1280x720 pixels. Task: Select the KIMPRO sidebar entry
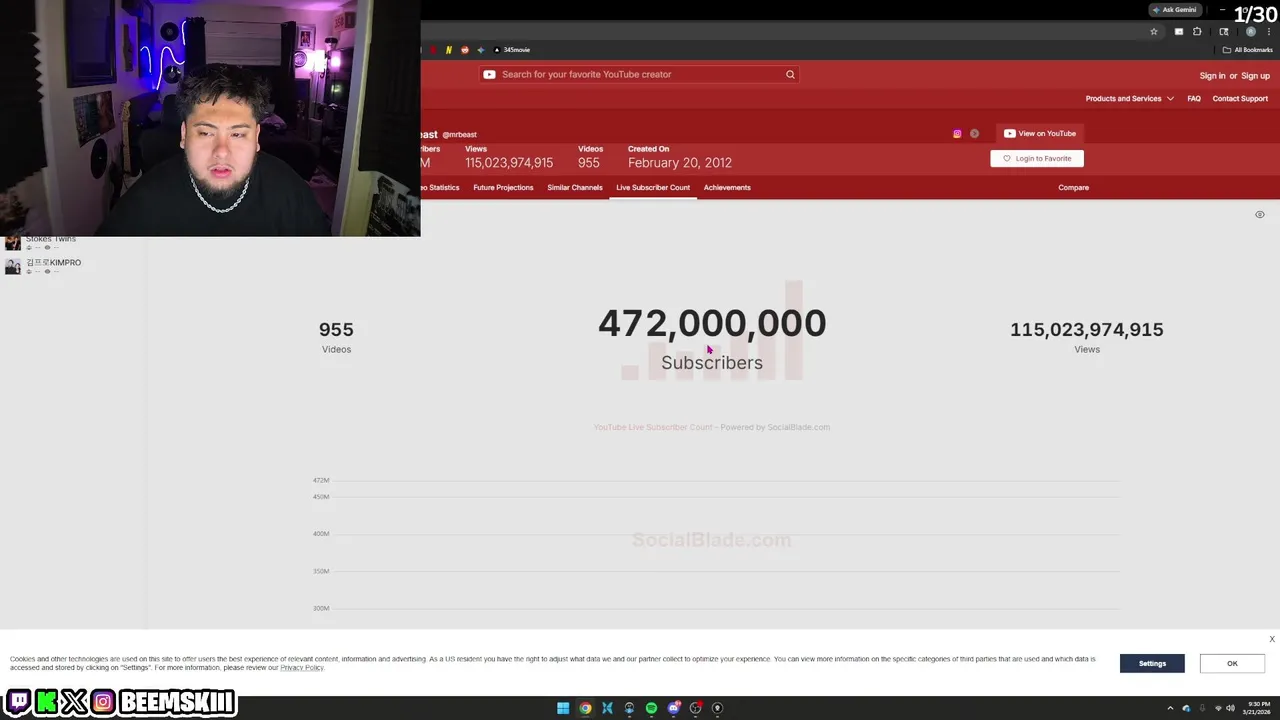(54, 263)
